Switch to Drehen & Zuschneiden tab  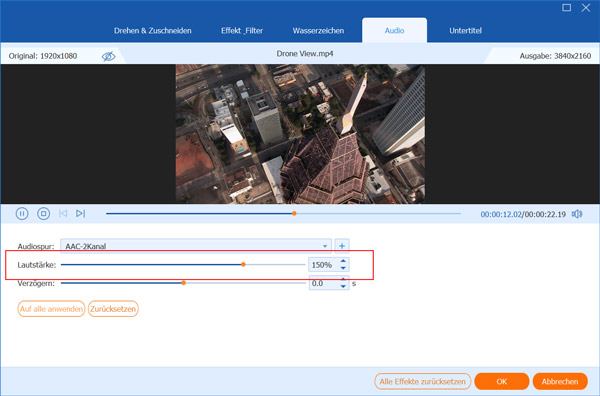point(153,31)
